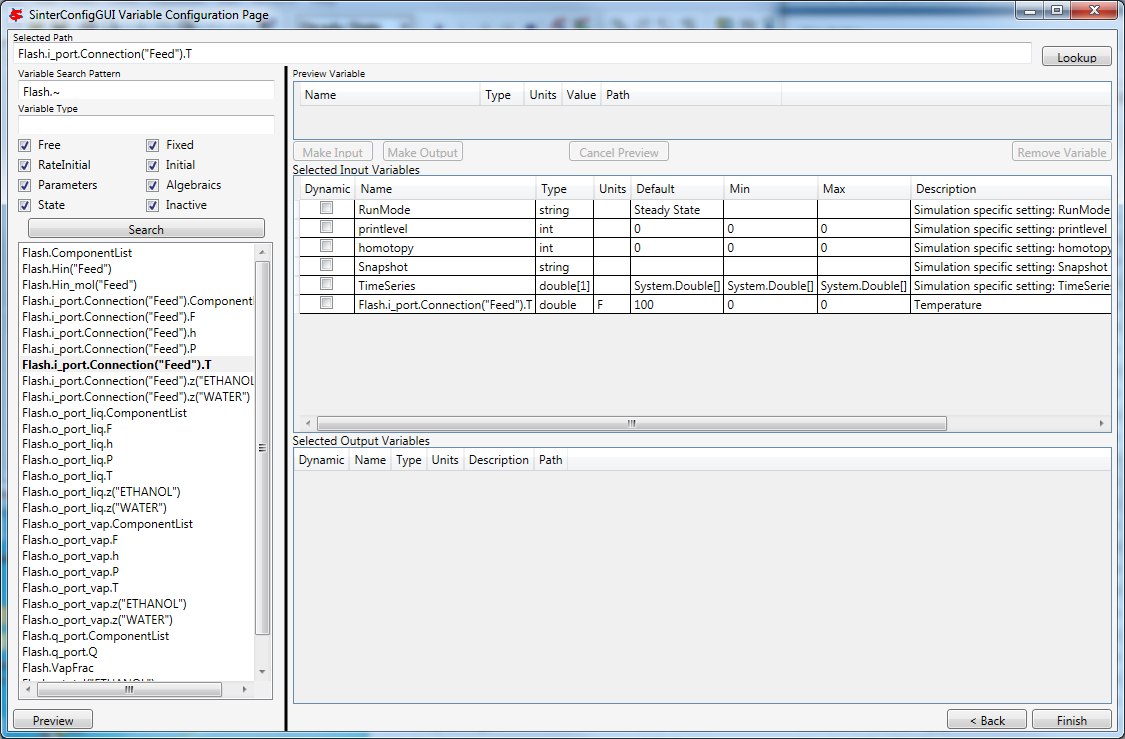
Task: Check Dynamic box for printlevel row
Action: (x=326, y=227)
